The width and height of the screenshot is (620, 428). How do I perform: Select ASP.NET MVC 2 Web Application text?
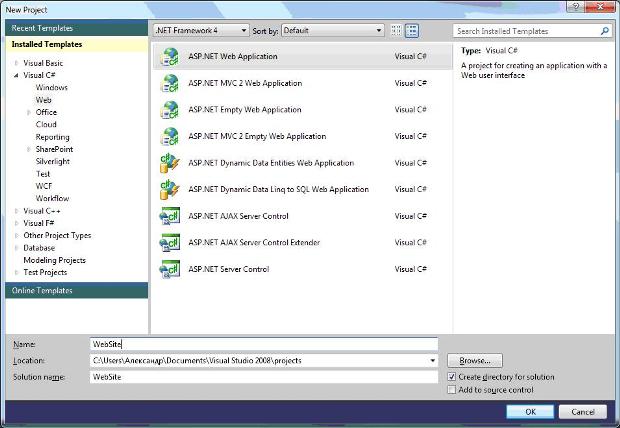[x=245, y=83]
